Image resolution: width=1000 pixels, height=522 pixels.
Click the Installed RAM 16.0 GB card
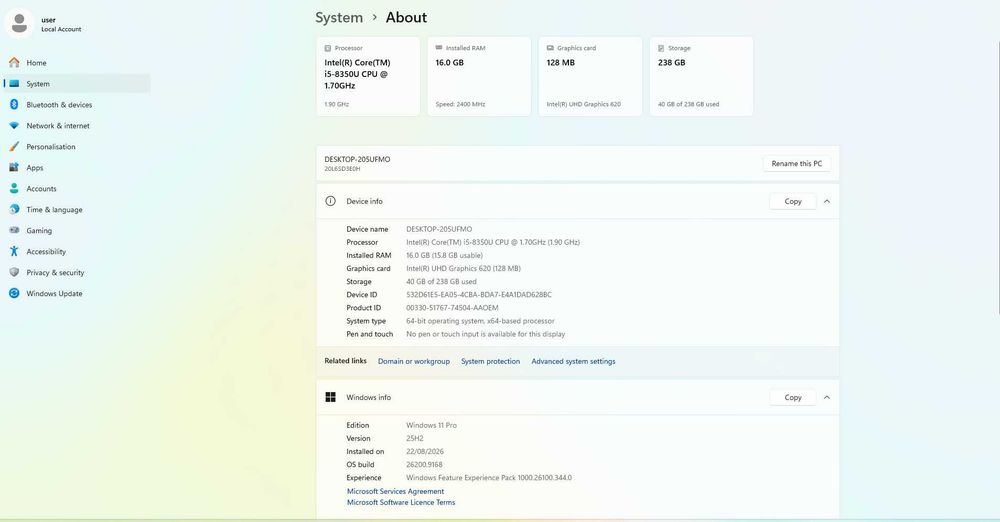click(x=479, y=76)
